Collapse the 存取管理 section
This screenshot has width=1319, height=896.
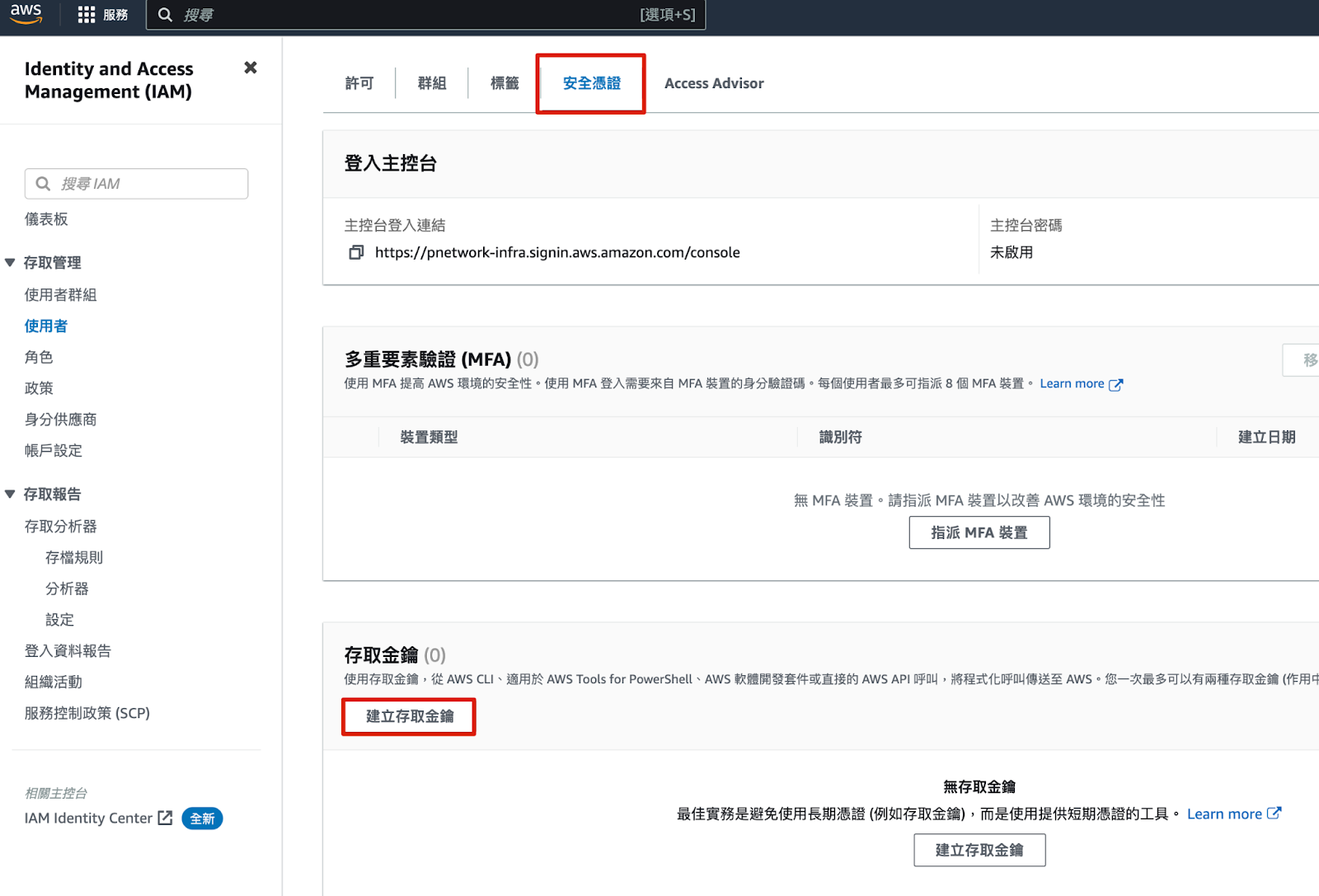(x=11, y=262)
